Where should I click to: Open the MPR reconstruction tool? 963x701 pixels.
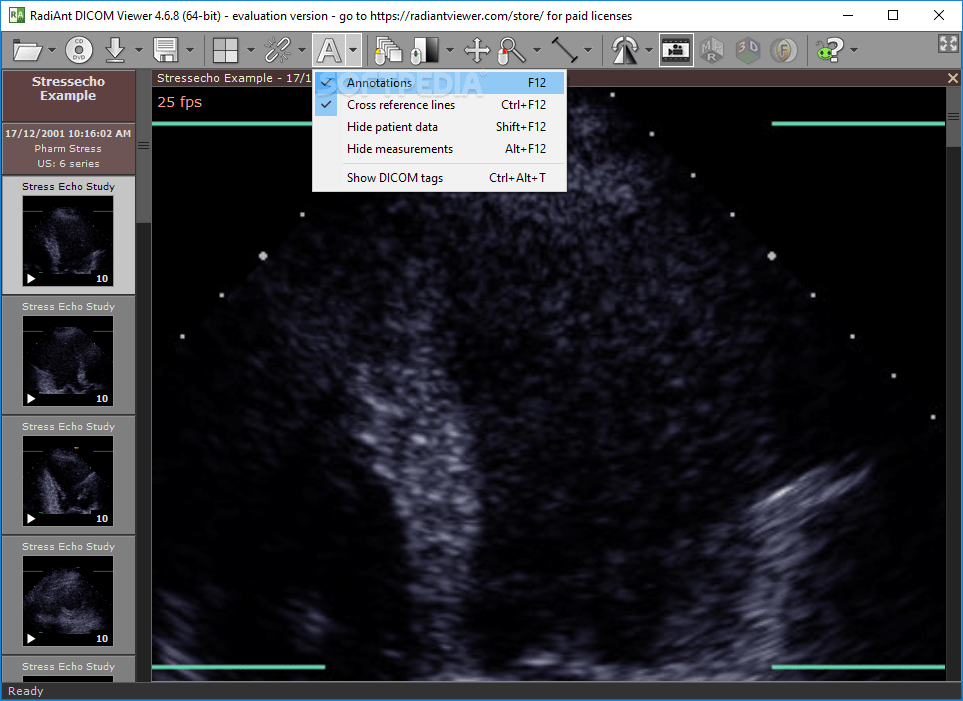pos(712,50)
